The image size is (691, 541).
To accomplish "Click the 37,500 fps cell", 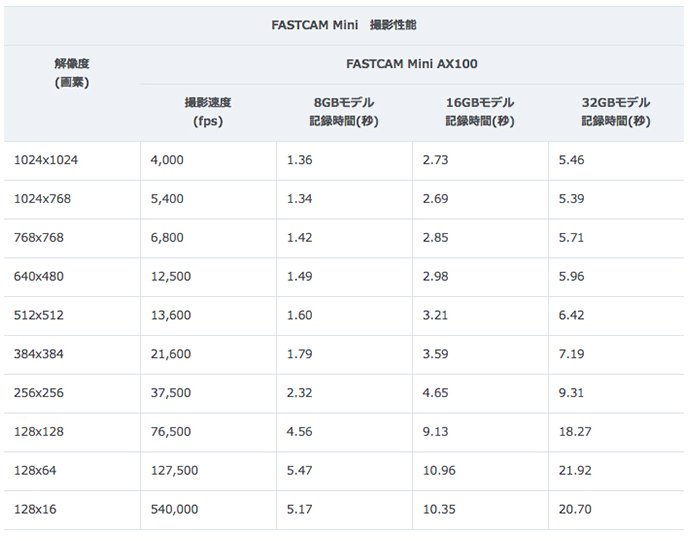I will coord(208,393).
